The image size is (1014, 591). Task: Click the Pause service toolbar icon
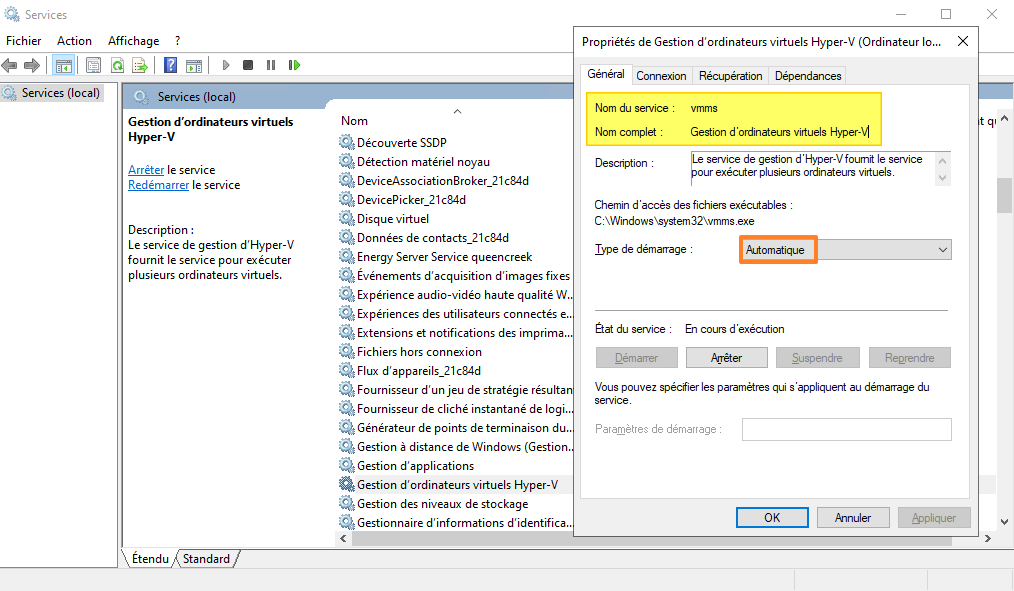click(x=271, y=65)
